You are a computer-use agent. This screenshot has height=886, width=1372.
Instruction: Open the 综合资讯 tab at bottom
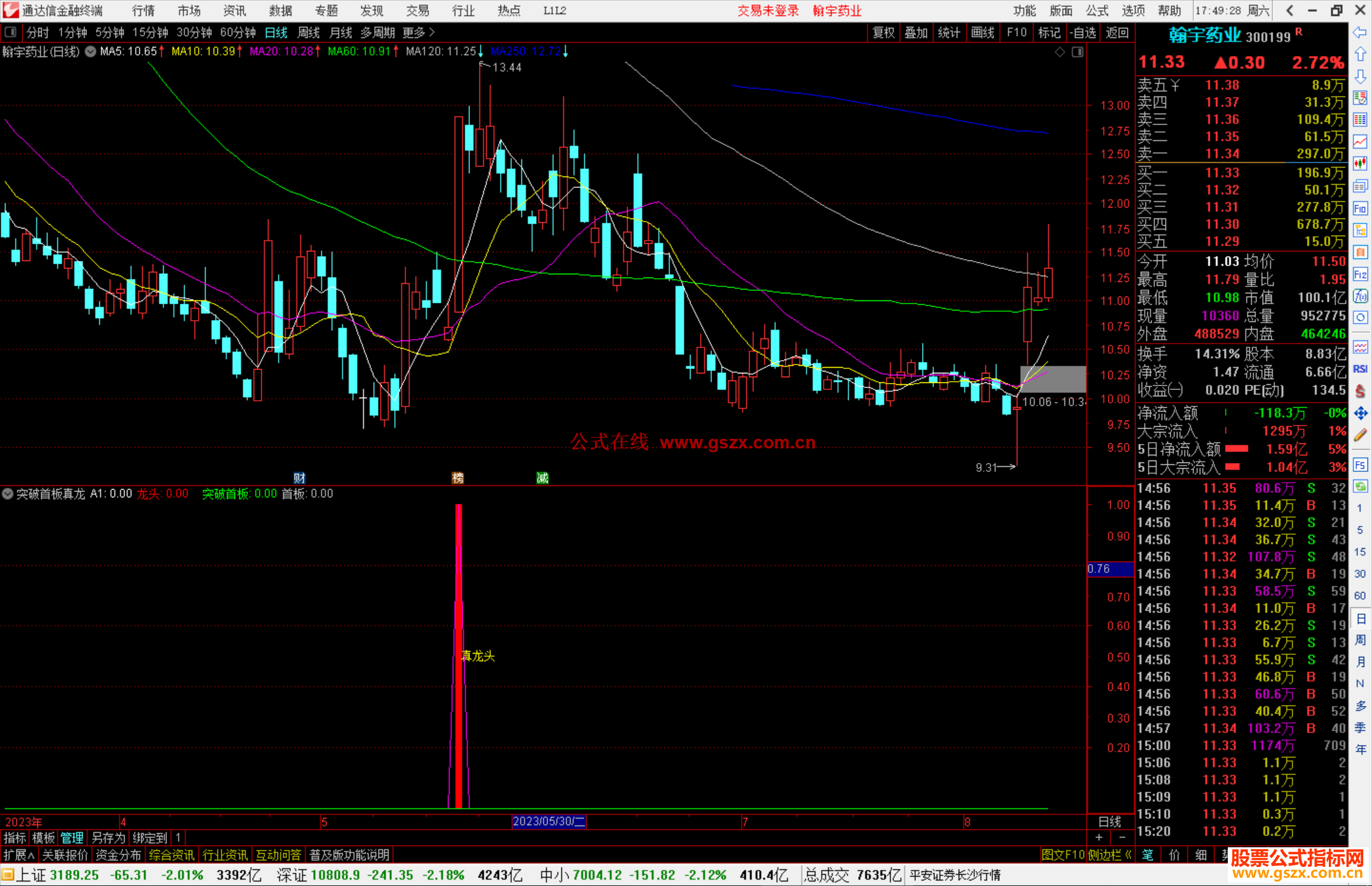click(x=171, y=855)
